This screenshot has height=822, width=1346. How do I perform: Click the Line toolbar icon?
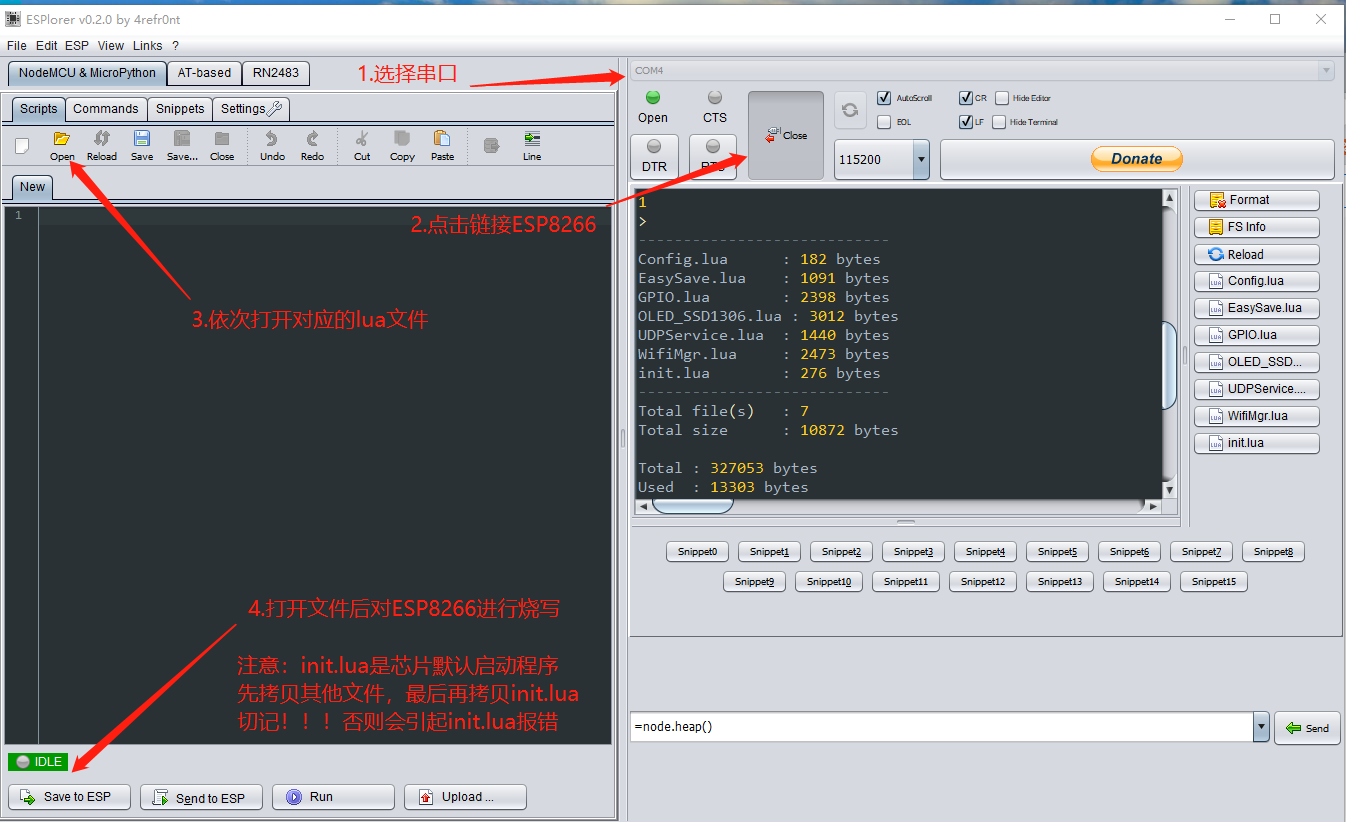pos(532,145)
